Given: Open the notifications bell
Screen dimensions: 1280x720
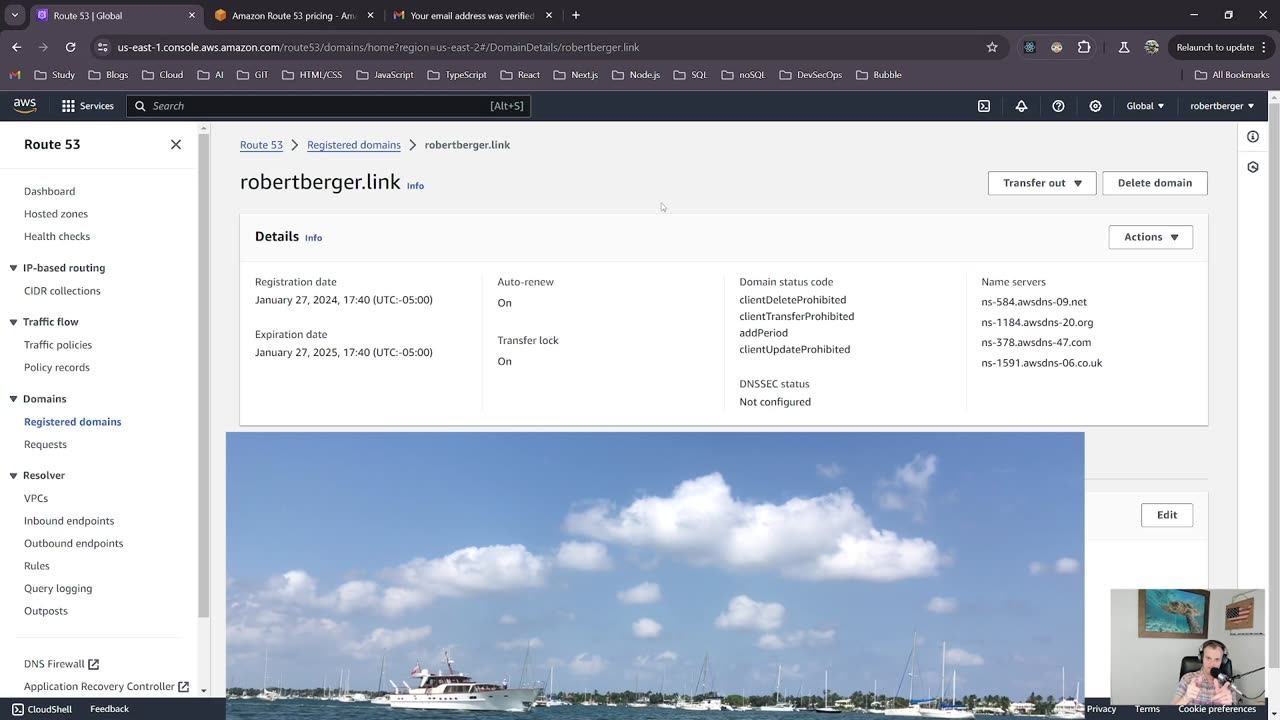Looking at the screenshot, I should tap(1021, 106).
